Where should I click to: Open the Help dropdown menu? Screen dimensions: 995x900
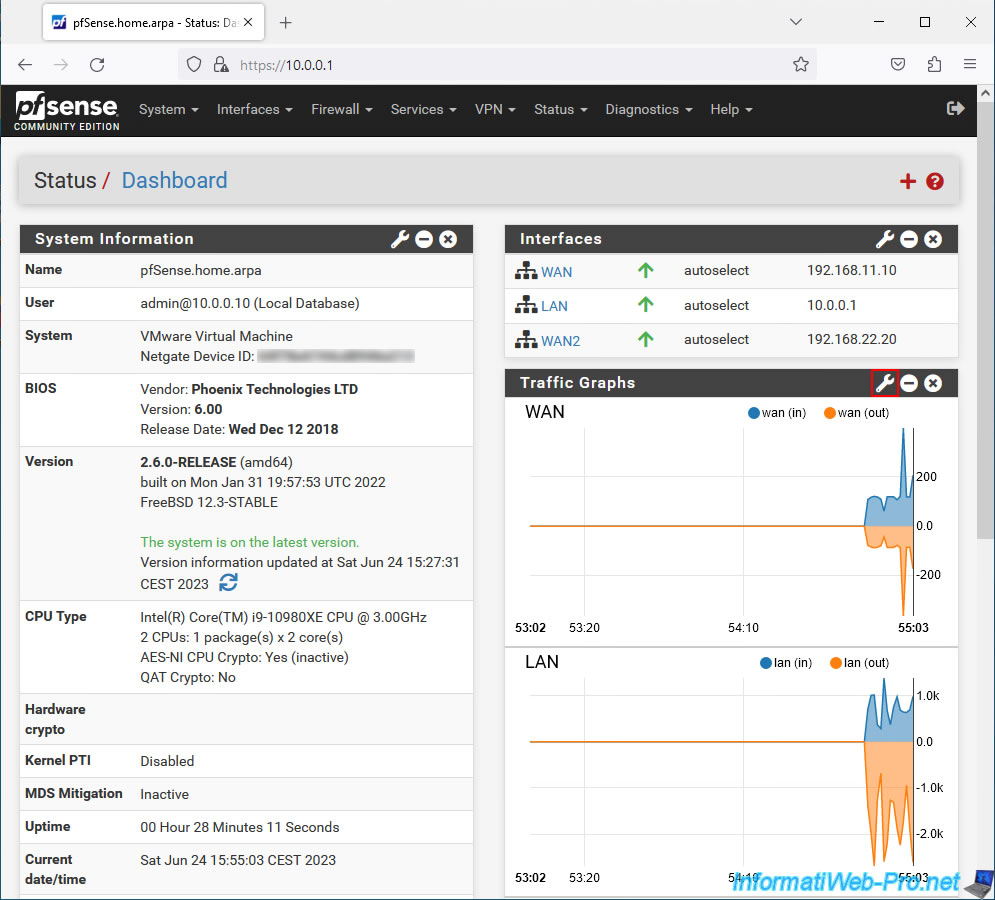pos(731,109)
